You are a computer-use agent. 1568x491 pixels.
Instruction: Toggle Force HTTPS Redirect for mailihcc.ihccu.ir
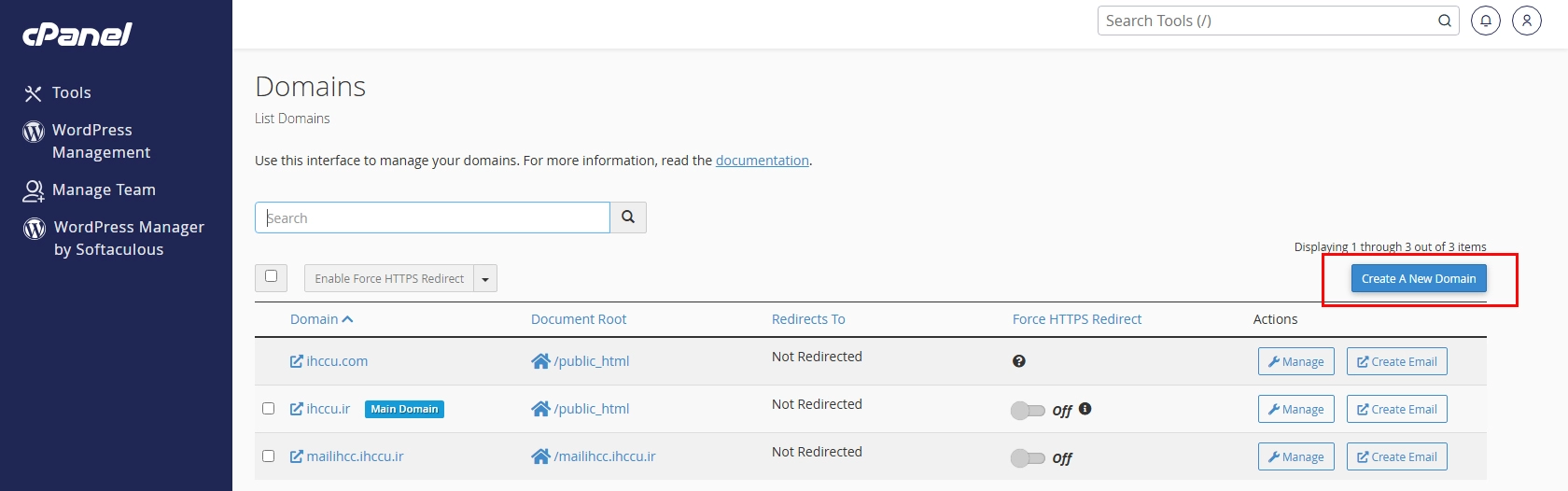(x=1028, y=458)
